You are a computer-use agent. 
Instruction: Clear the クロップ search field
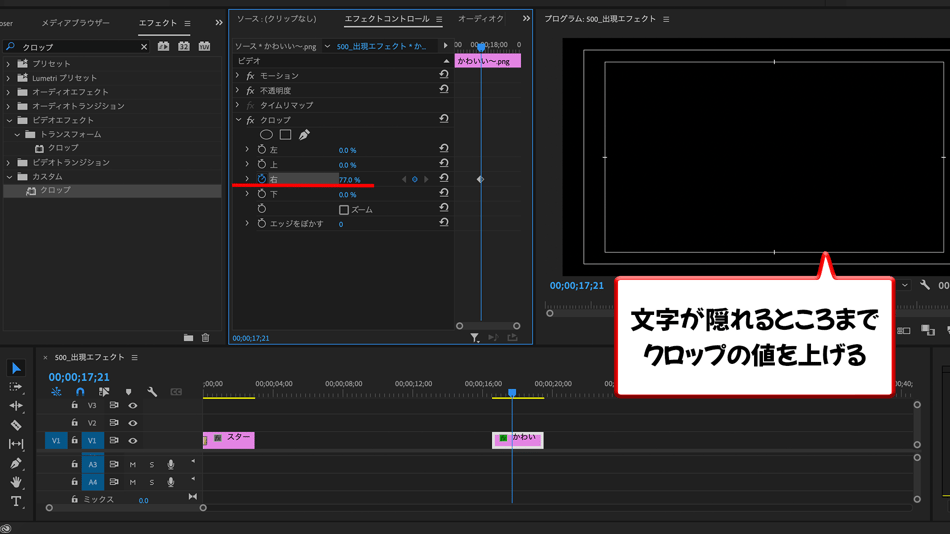pyautogui.click(x=144, y=47)
